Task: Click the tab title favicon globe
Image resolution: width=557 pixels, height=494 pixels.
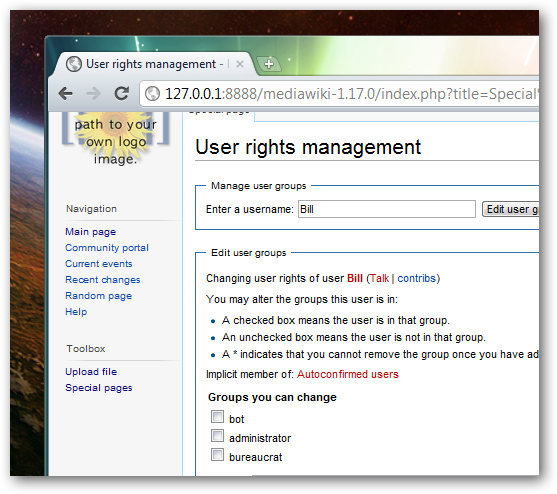Action: [74, 64]
